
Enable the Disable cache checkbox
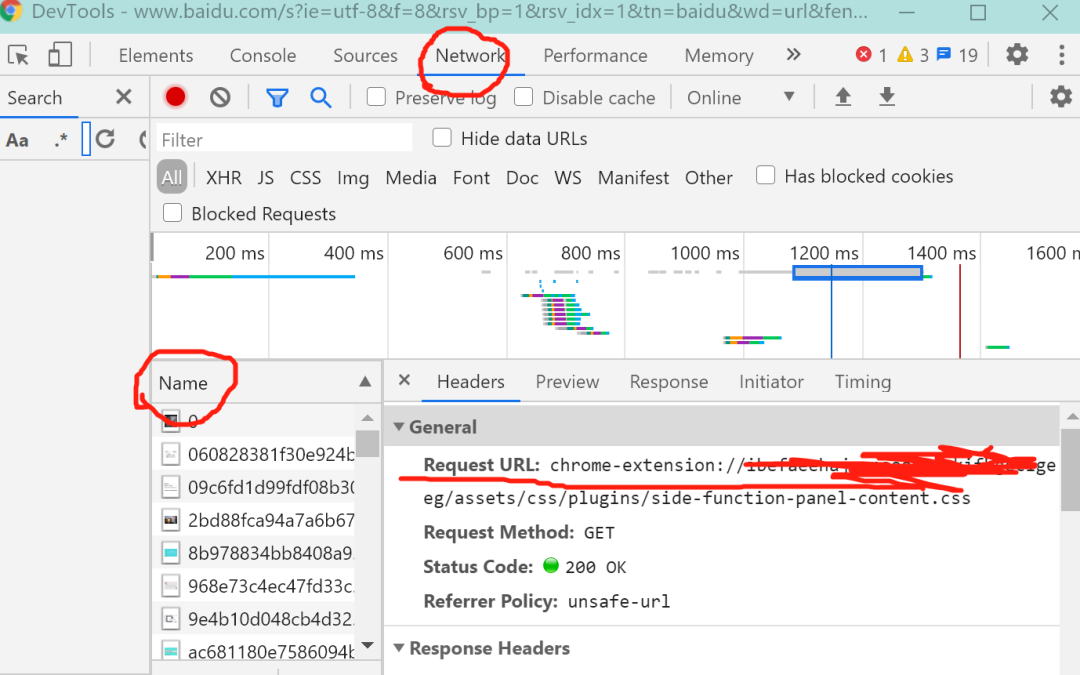523,97
